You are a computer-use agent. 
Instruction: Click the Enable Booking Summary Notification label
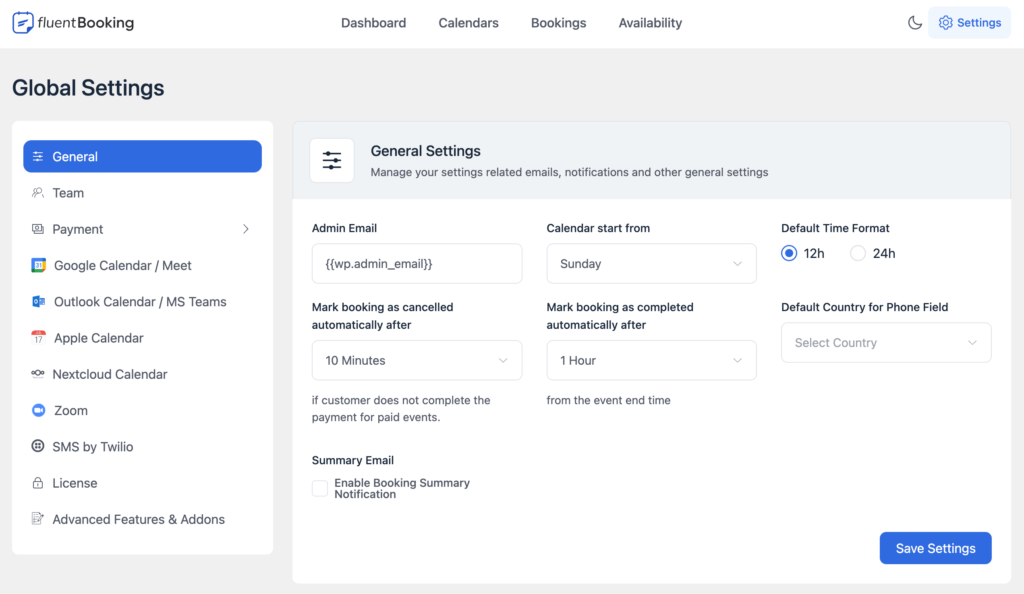[x=402, y=488]
